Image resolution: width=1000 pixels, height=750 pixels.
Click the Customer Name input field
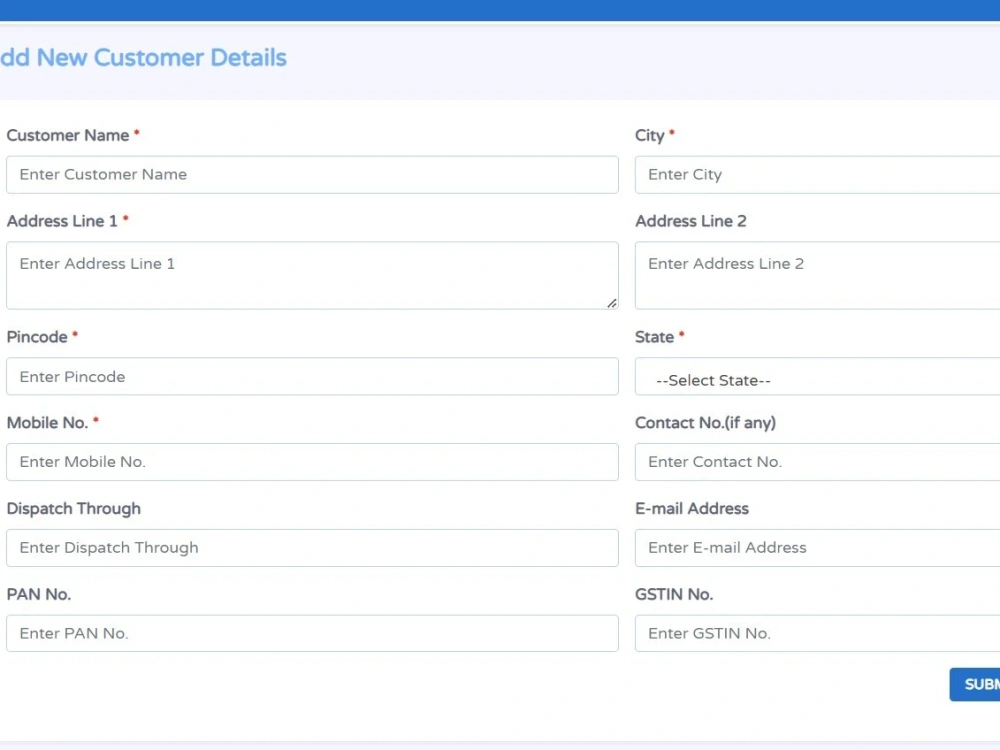point(312,175)
